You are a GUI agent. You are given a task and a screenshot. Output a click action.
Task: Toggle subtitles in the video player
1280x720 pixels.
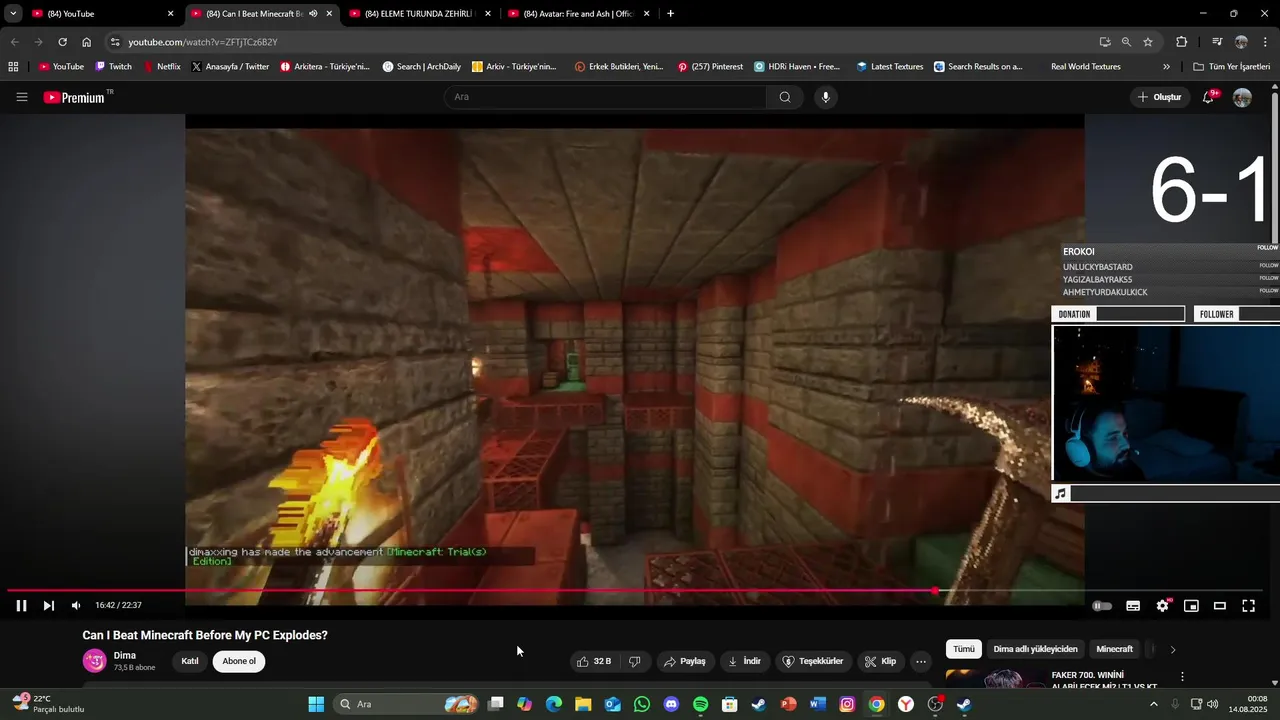1133,605
